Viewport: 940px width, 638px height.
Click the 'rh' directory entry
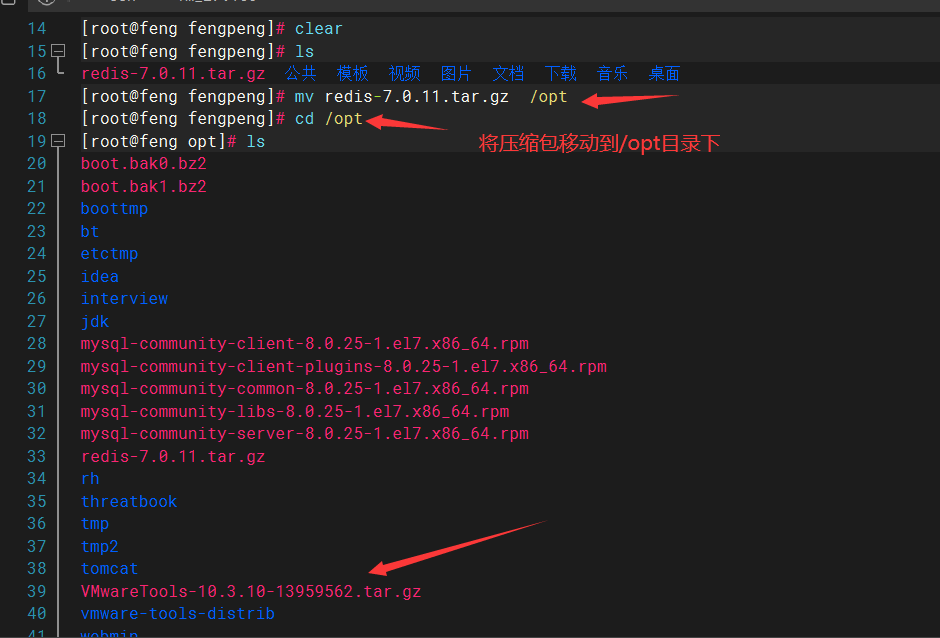coord(90,478)
